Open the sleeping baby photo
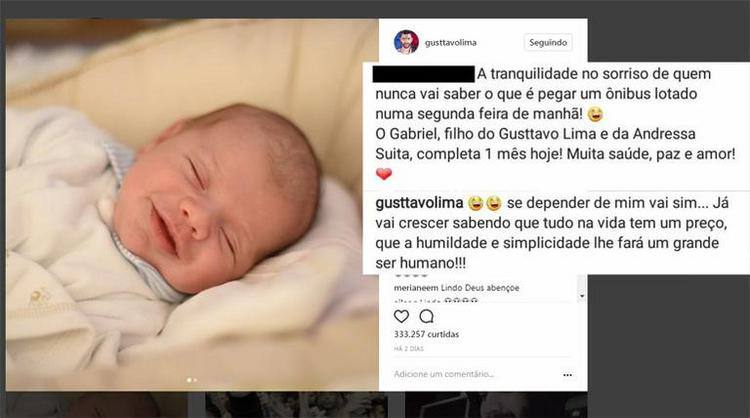This screenshot has height=418, width=750. [x=192, y=205]
